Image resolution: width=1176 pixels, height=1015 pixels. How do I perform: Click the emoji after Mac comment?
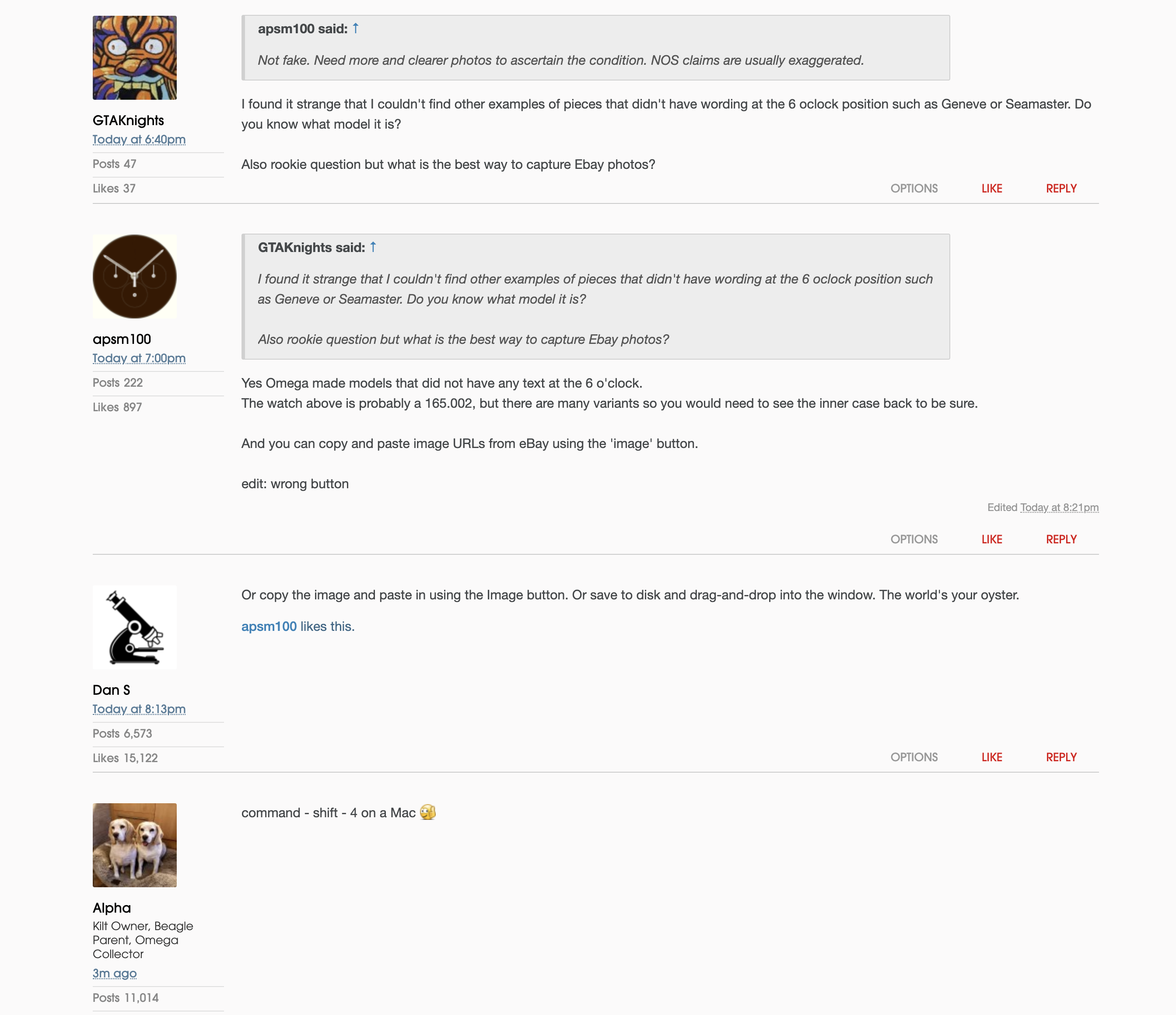(x=428, y=812)
